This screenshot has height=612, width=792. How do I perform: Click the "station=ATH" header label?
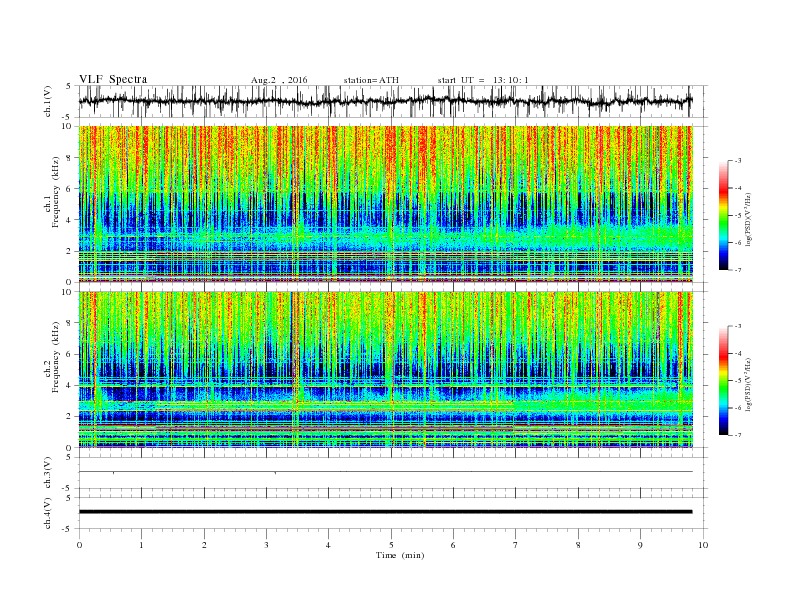(371, 80)
